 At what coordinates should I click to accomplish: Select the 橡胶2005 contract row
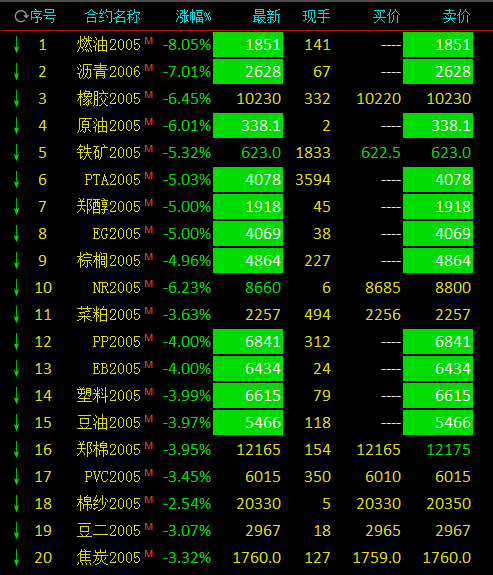point(246,99)
